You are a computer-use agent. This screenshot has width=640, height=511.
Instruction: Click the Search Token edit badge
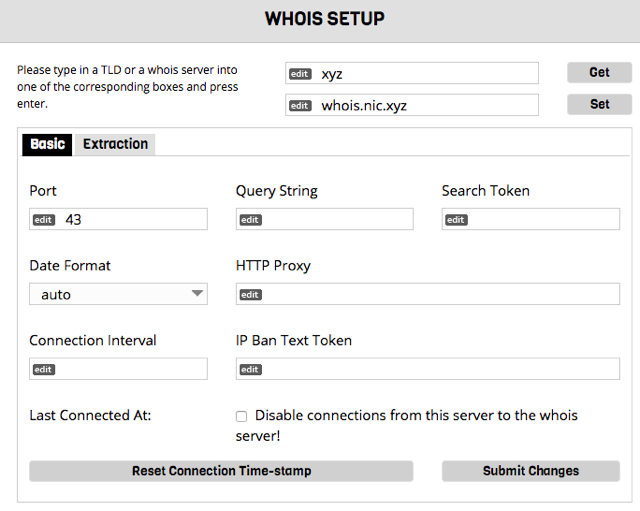pos(456,220)
